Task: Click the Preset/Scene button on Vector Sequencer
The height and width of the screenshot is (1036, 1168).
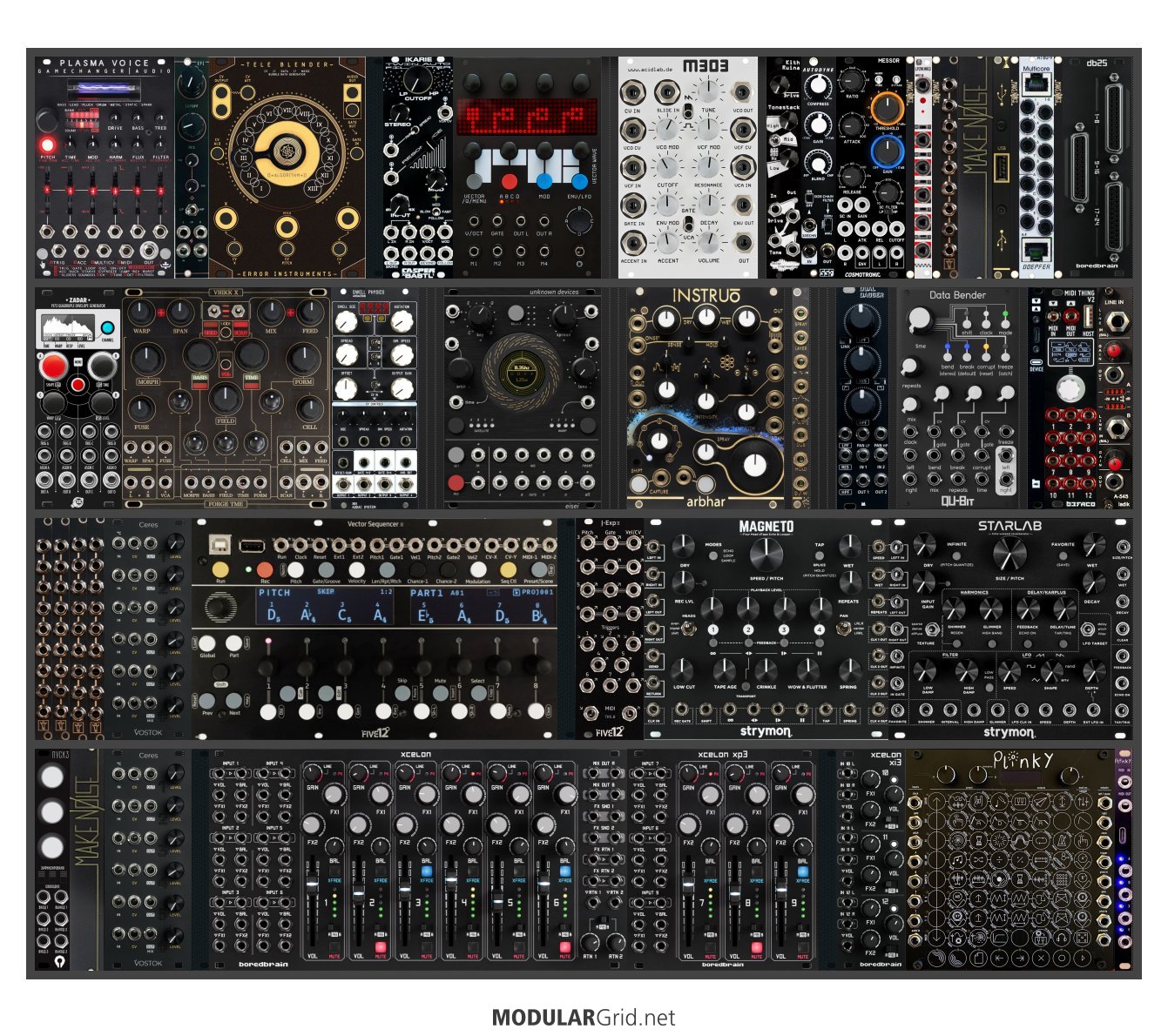Action: pos(538,570)
